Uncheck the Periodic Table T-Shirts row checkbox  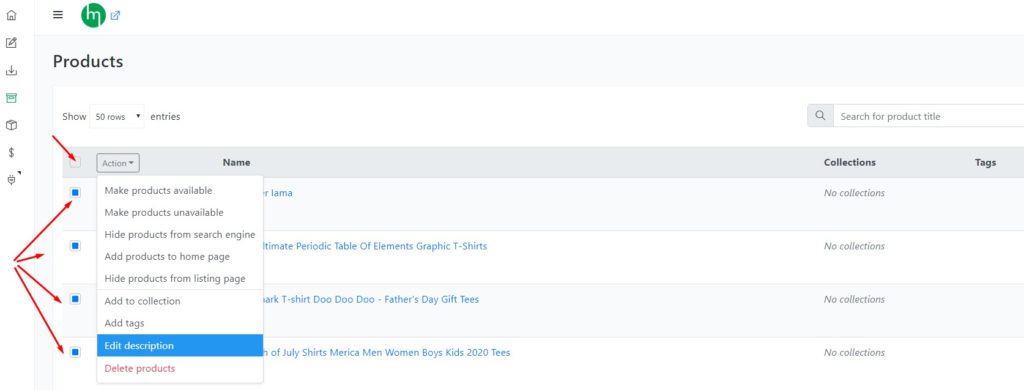[75, 246]
